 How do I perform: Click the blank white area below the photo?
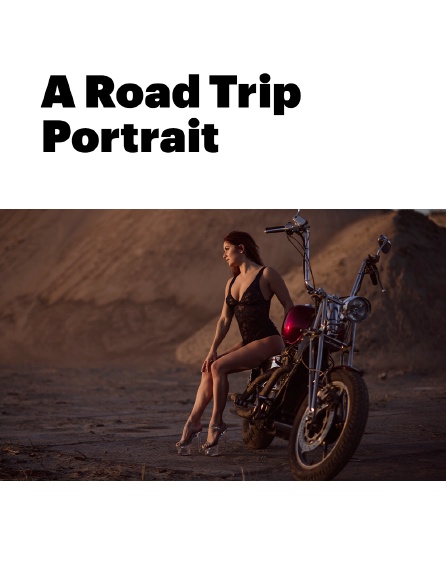(223, 534)
